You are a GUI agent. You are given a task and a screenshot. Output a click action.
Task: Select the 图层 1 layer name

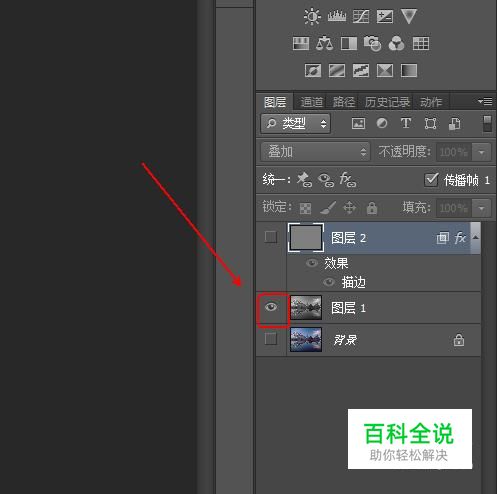(x=348, y=308)
